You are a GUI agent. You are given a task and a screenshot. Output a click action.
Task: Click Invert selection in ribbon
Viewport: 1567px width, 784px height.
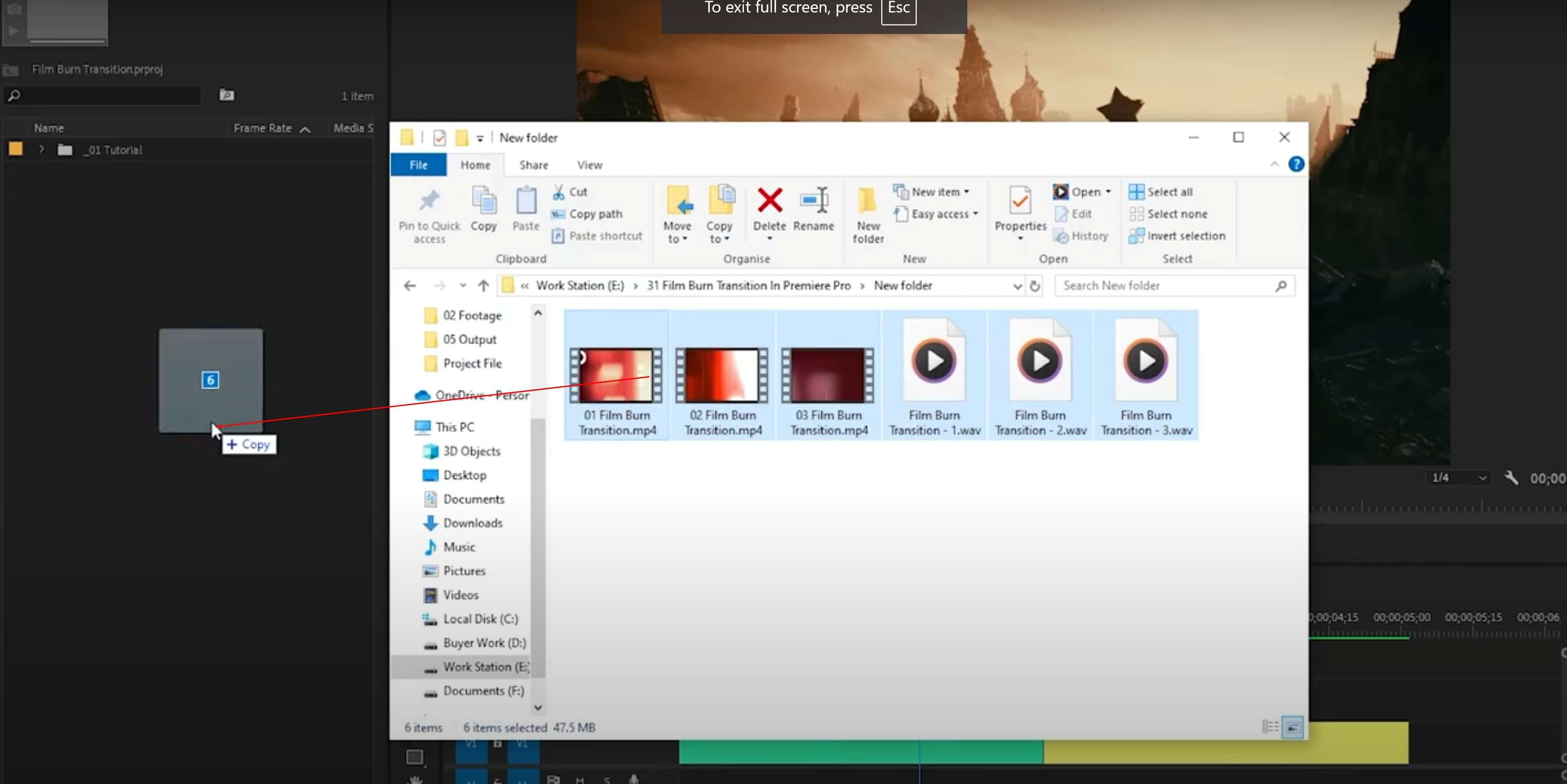(x=1177, y=236)
